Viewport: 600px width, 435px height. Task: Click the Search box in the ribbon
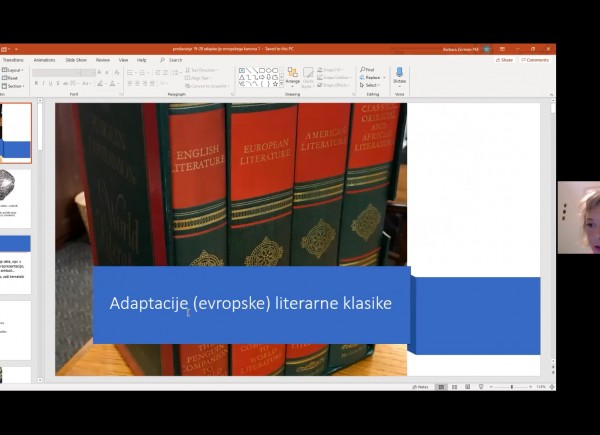coord(171,60)
